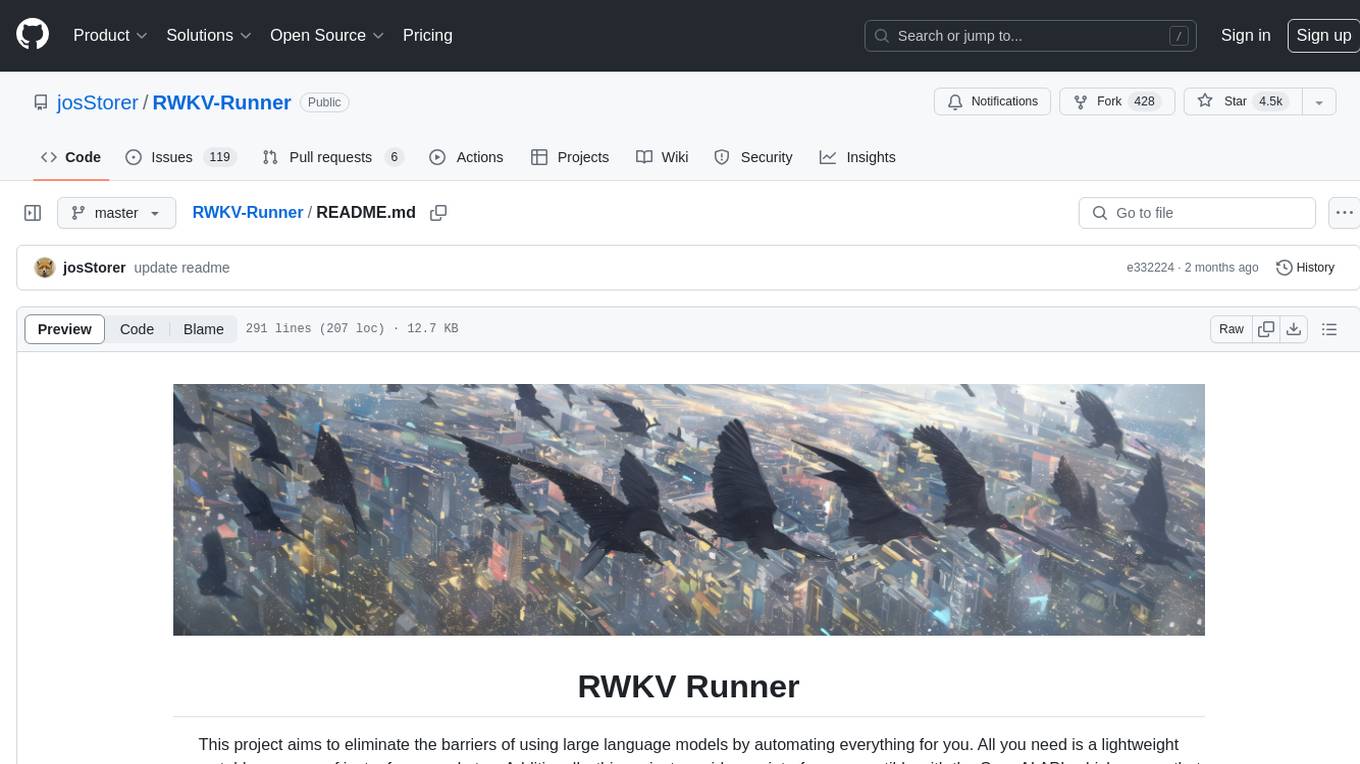
Task: Open the Projects tab
Action: pyautogui.click(x=570, y=157)
